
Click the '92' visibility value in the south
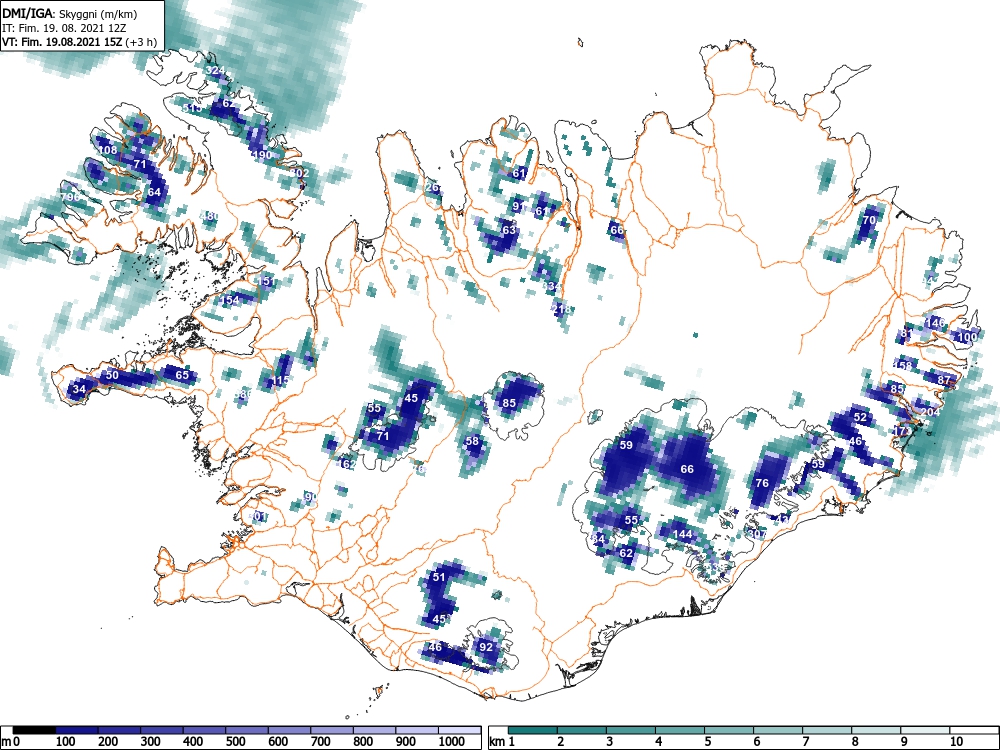coord(486,647)
